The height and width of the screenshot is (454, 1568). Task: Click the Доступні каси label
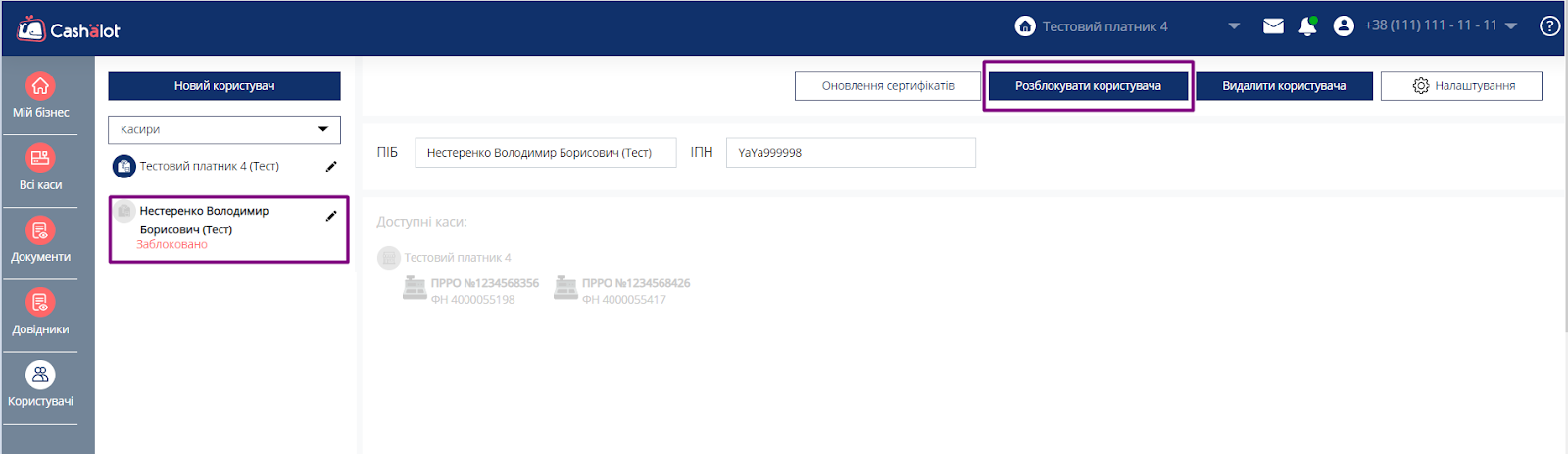[x=421, y=223]
